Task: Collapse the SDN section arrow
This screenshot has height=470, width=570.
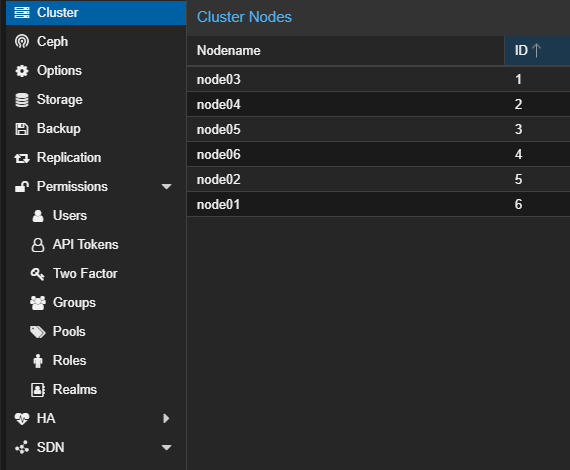Action: click(166, 447)
